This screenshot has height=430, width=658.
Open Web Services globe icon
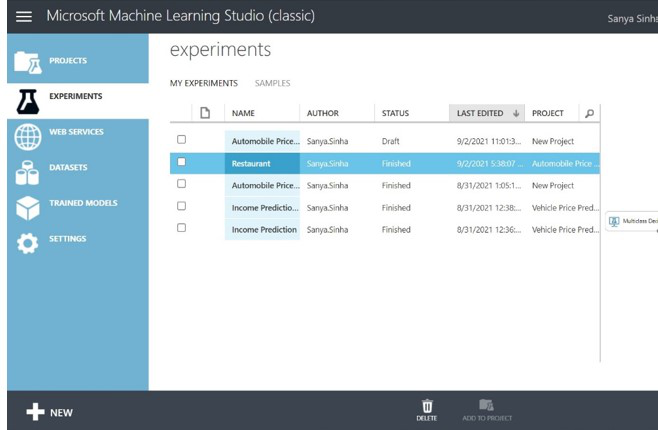click(28, 135)
